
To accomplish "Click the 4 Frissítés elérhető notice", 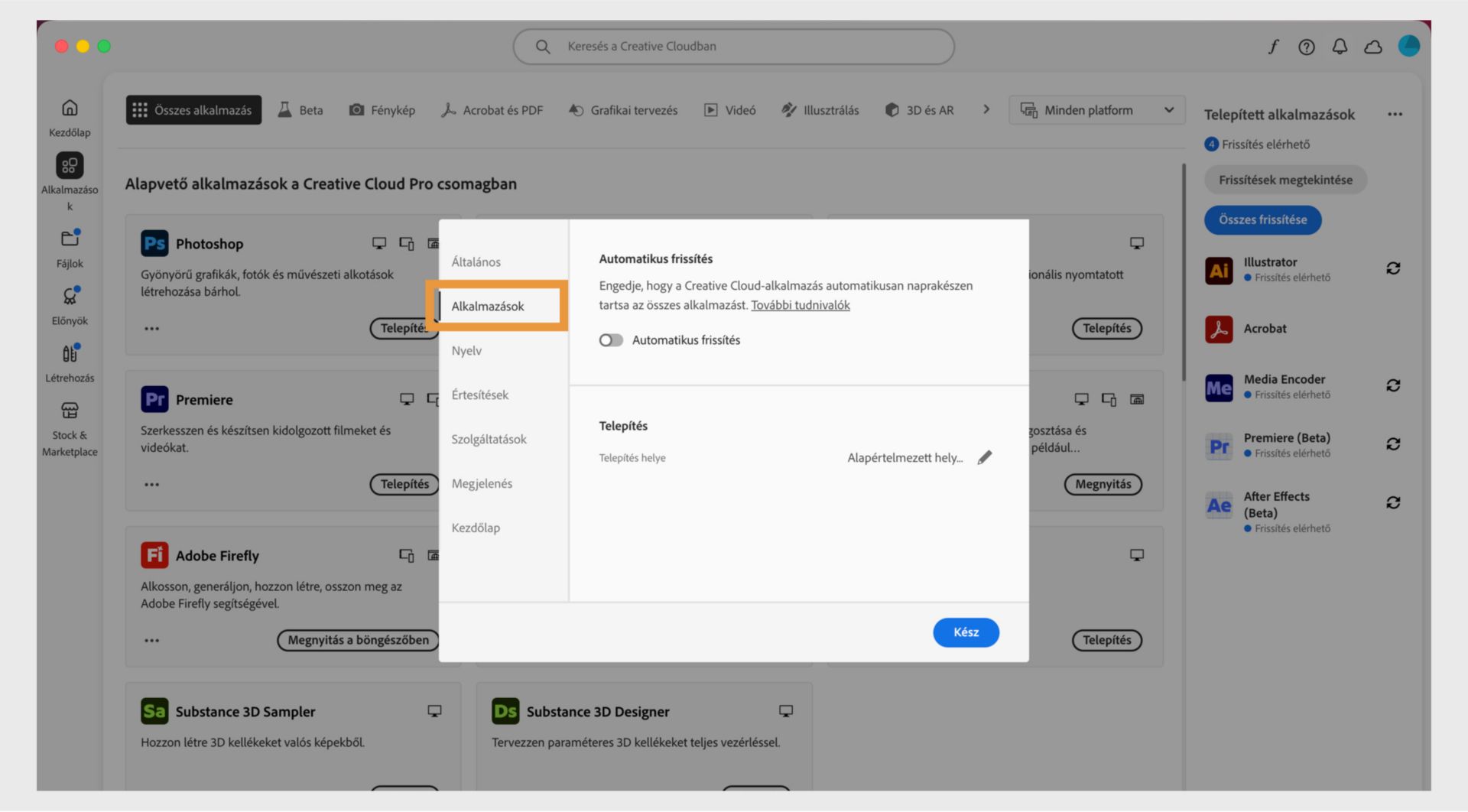I will [x=1258, y=144].
